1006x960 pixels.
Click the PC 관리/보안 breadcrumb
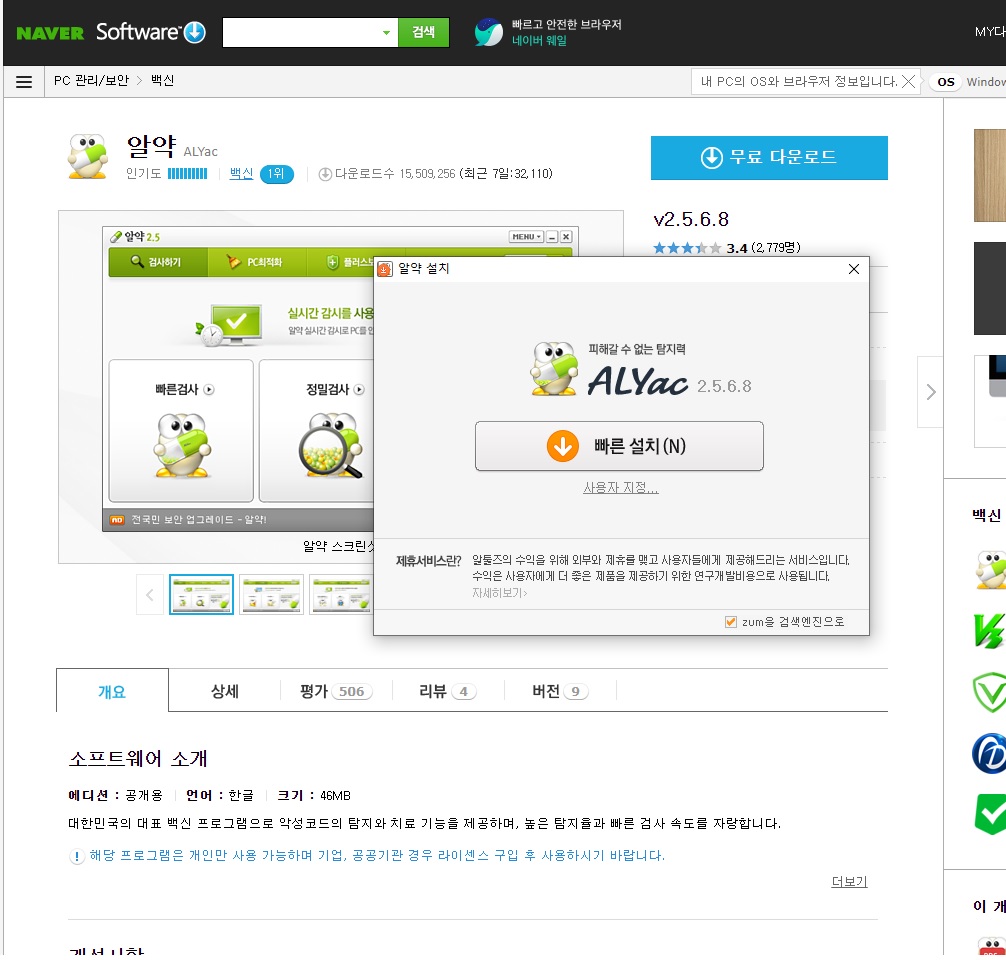pos(91,81)
